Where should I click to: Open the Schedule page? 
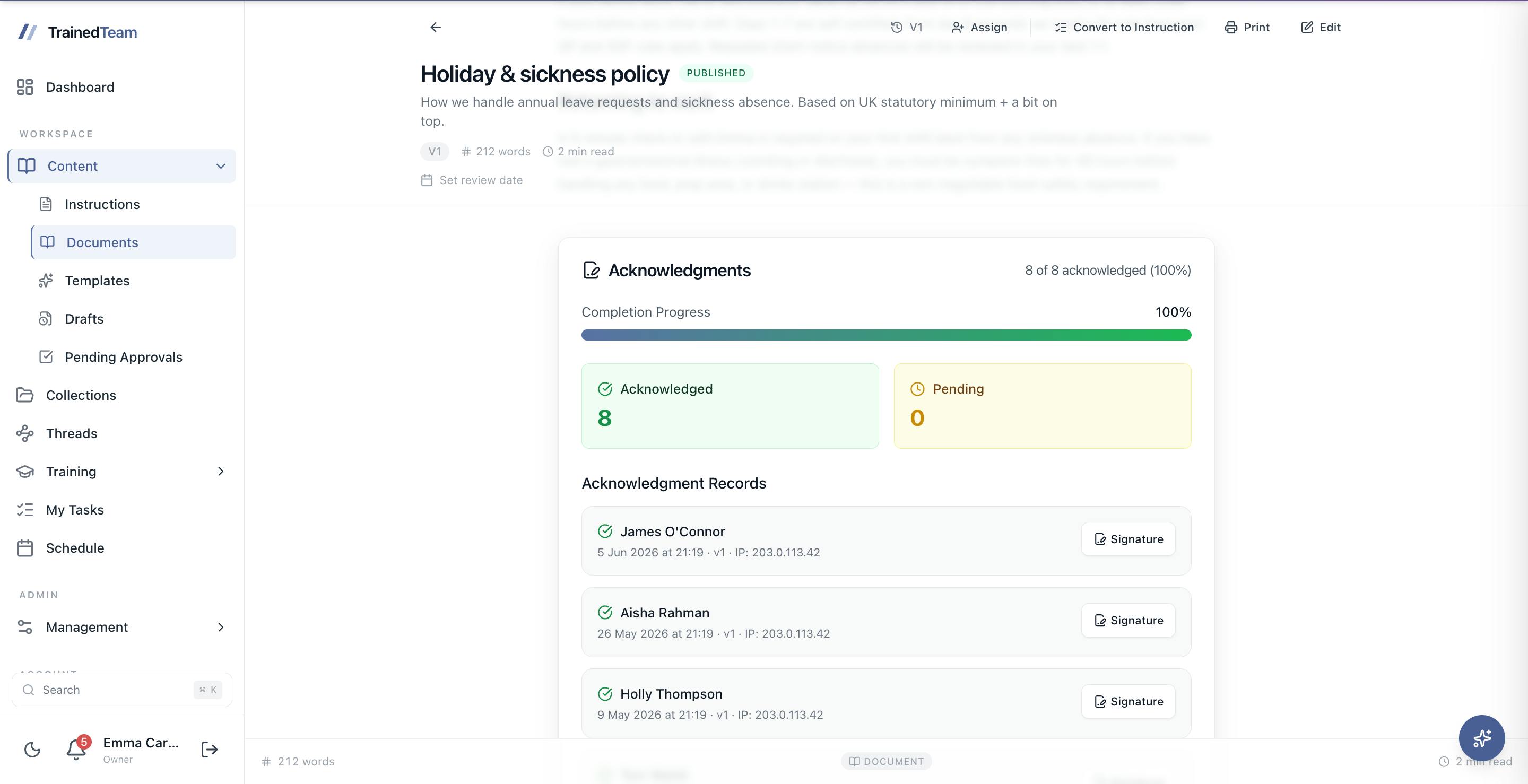[x=121, y=548]
